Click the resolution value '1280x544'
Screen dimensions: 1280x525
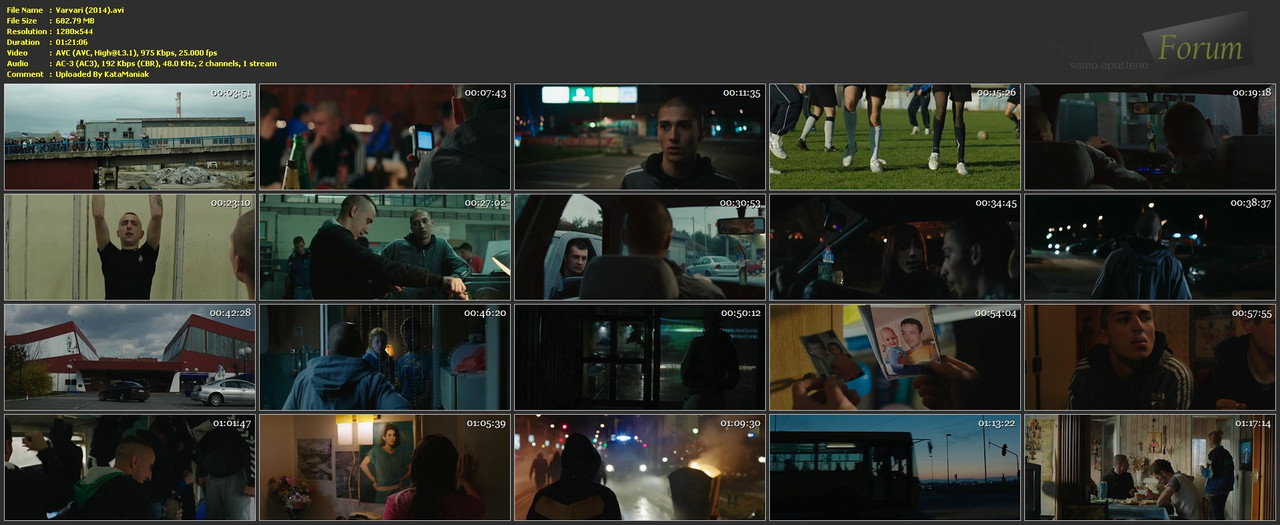[75, 32]
